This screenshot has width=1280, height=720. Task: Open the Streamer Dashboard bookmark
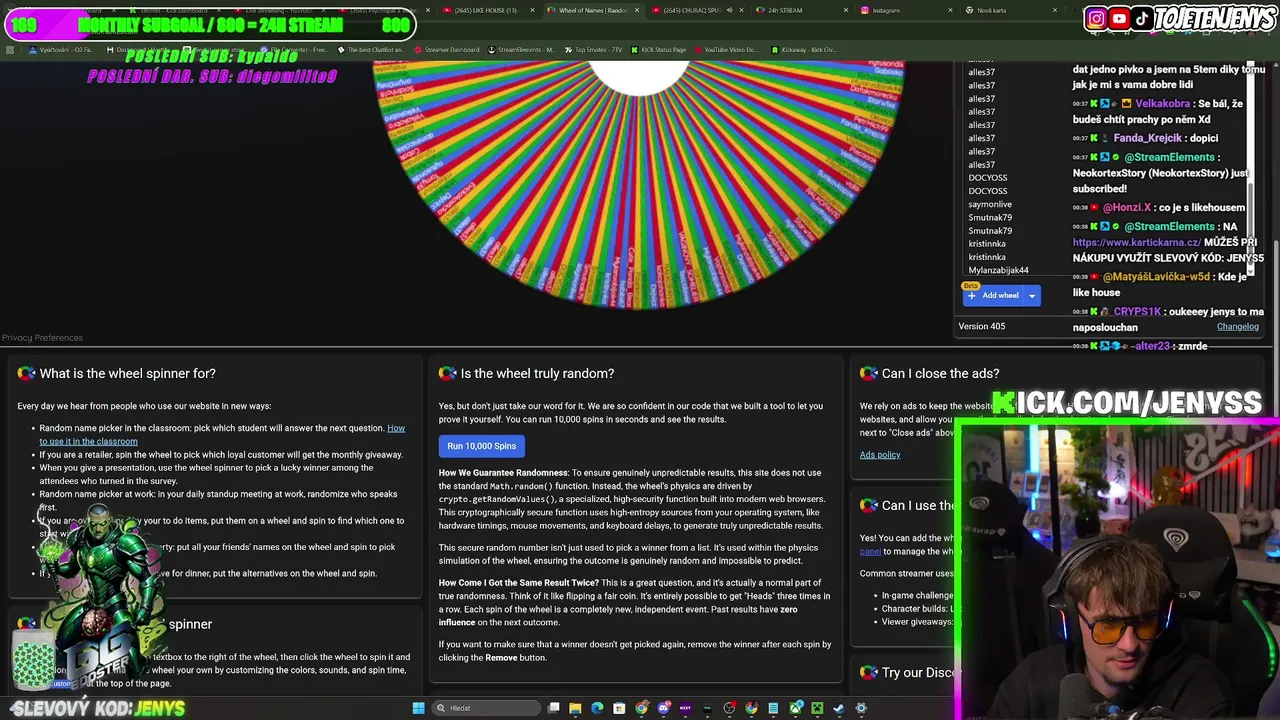446,49
